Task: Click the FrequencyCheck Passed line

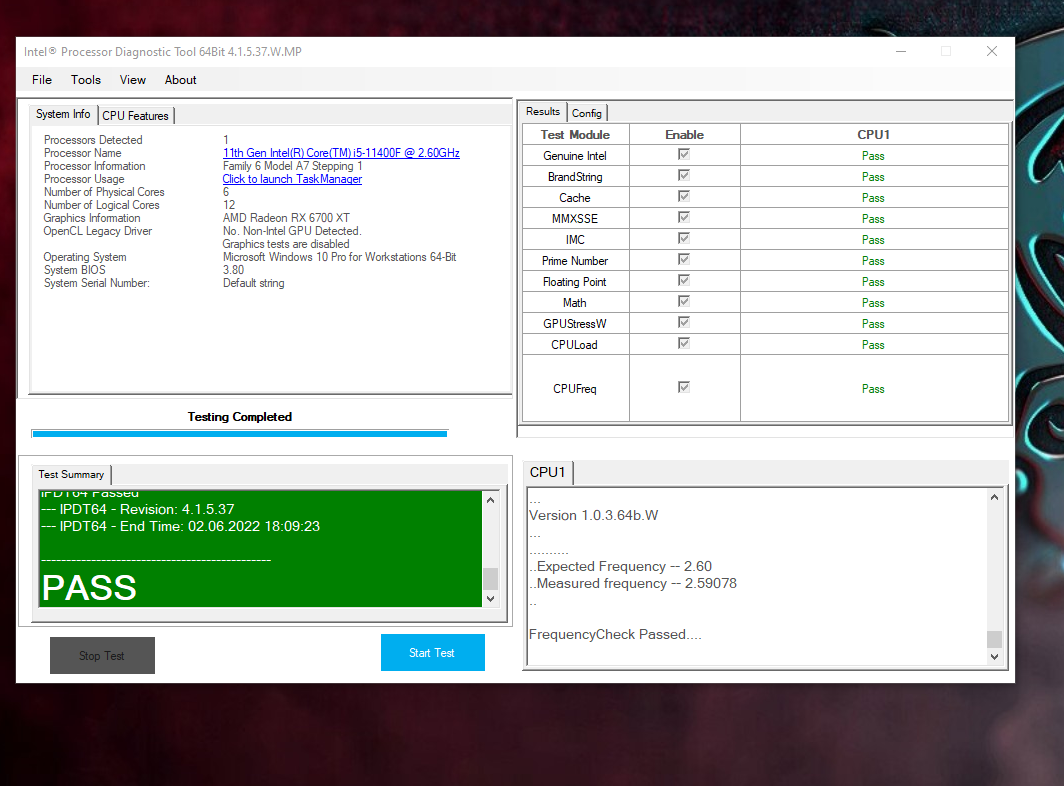Action: point(615,635)
